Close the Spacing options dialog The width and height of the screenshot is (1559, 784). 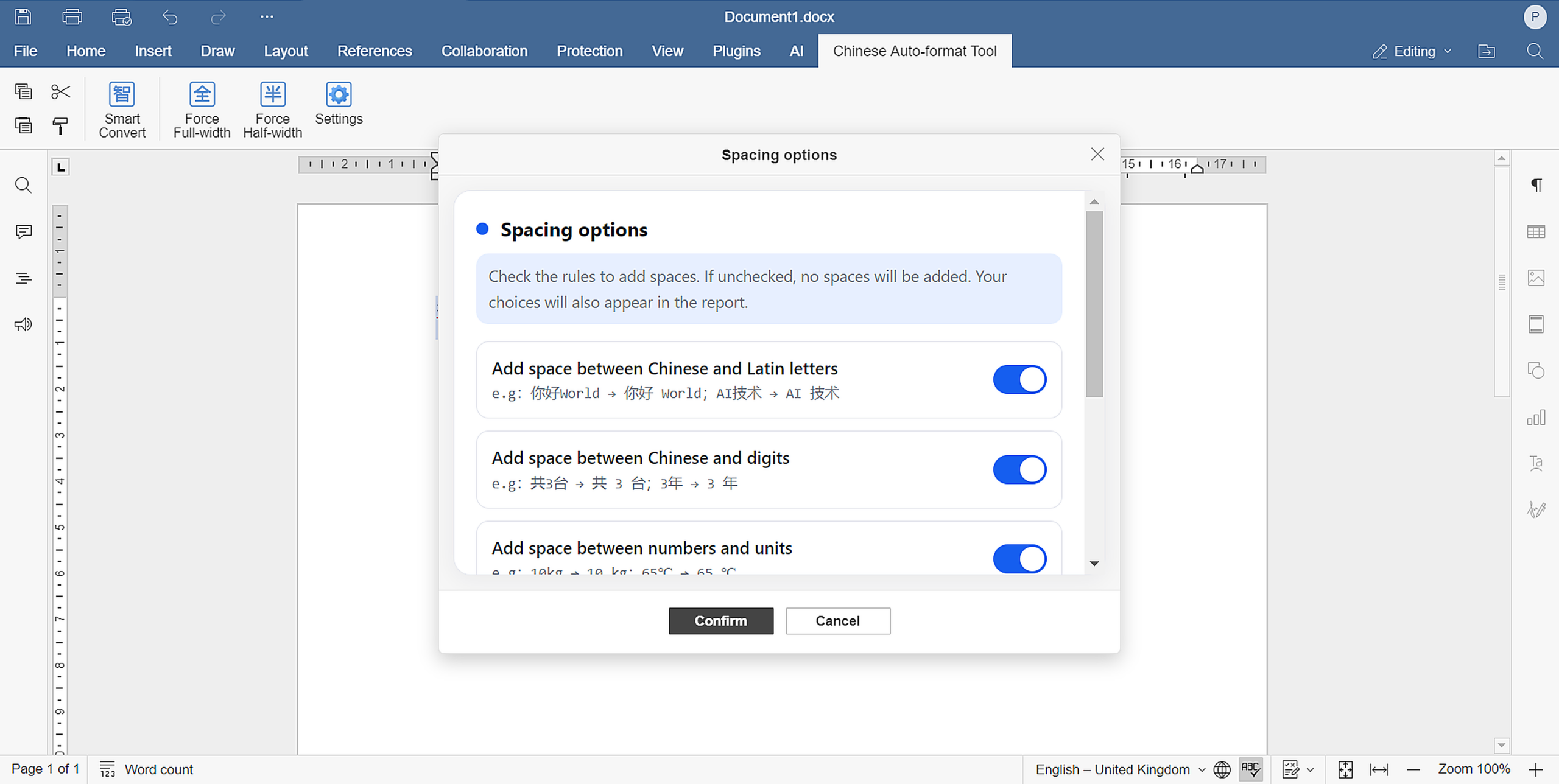tap(1097, 154)
